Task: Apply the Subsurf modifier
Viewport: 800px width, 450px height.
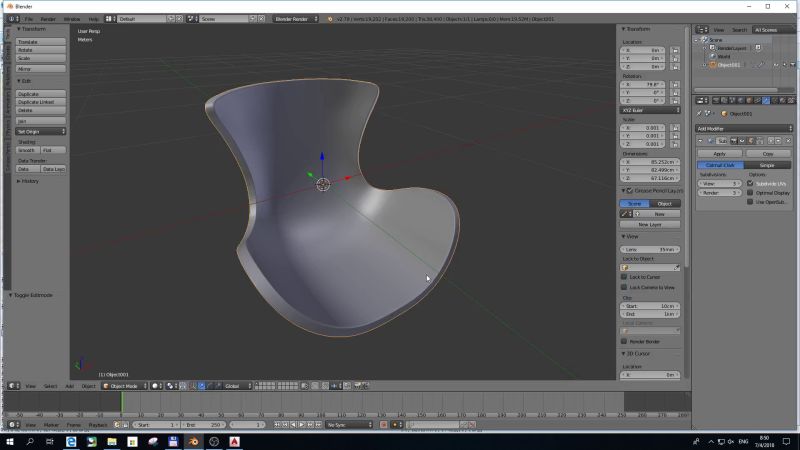Action: click(x=720, y=154)
